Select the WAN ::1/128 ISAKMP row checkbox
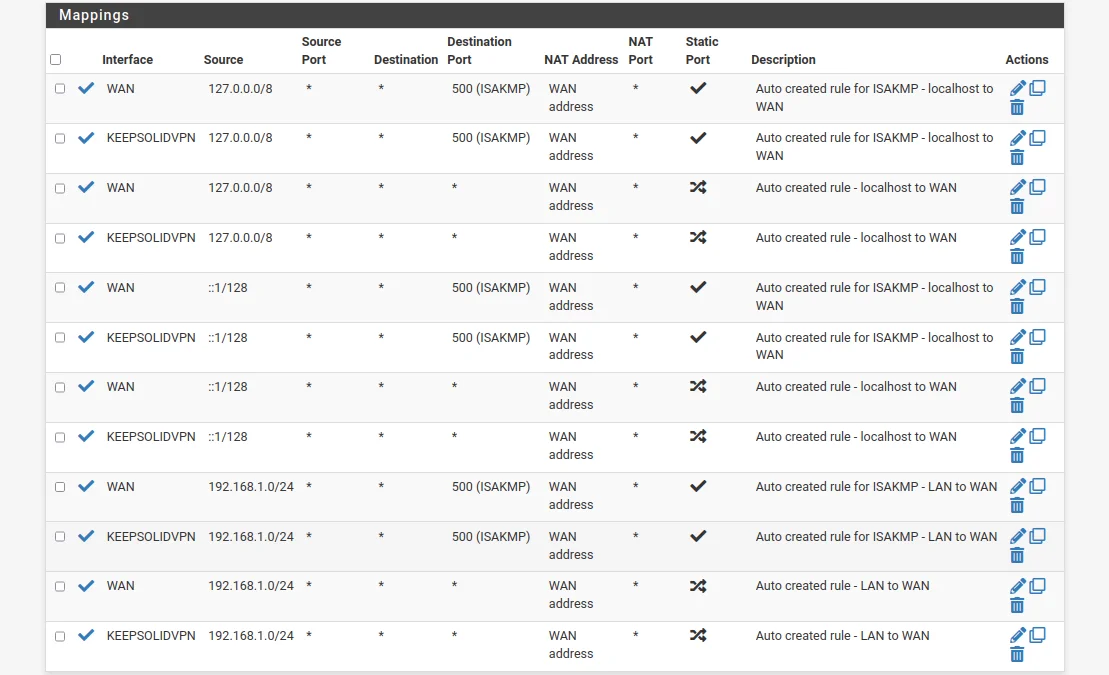Viewport: 1109px width, 675px height. 60,288
